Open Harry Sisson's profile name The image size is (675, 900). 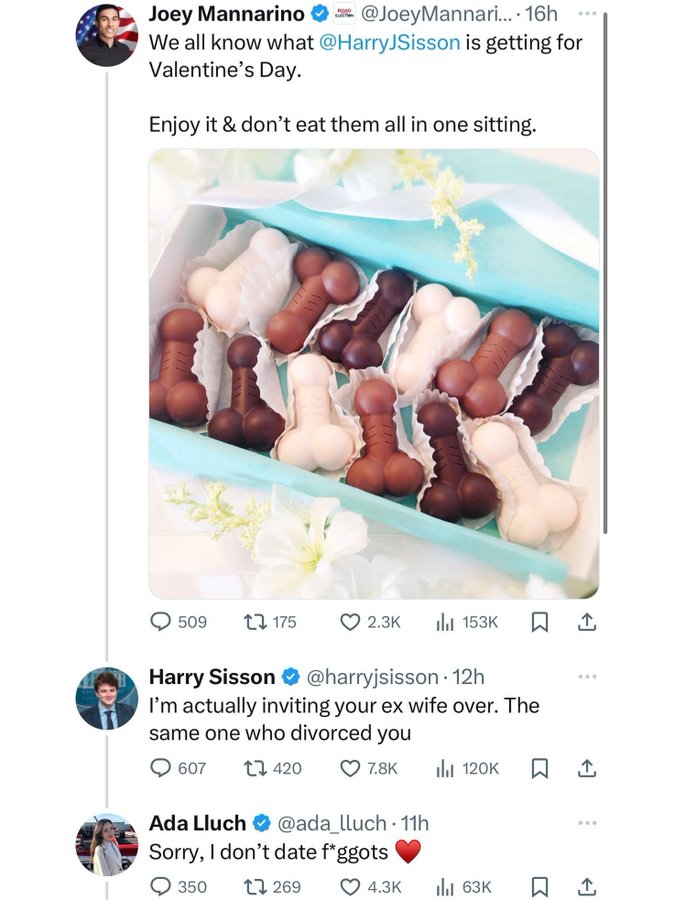tap(212, 677)
